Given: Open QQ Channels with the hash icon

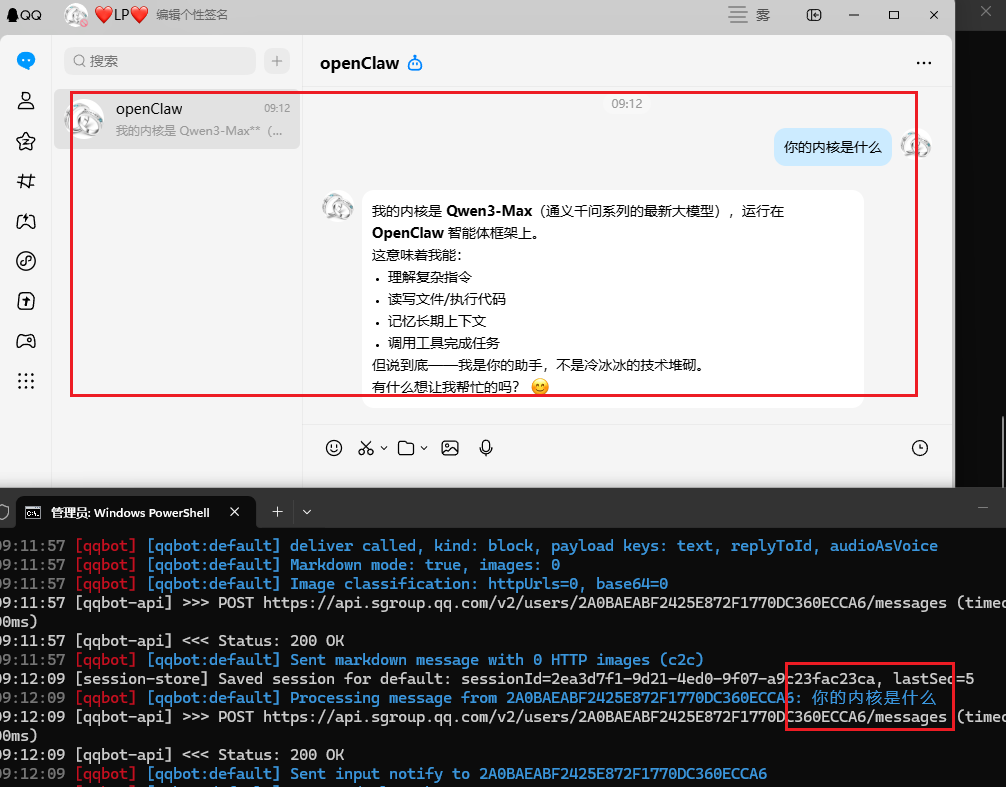Looking at the screenshot, I should click(26, 181).
